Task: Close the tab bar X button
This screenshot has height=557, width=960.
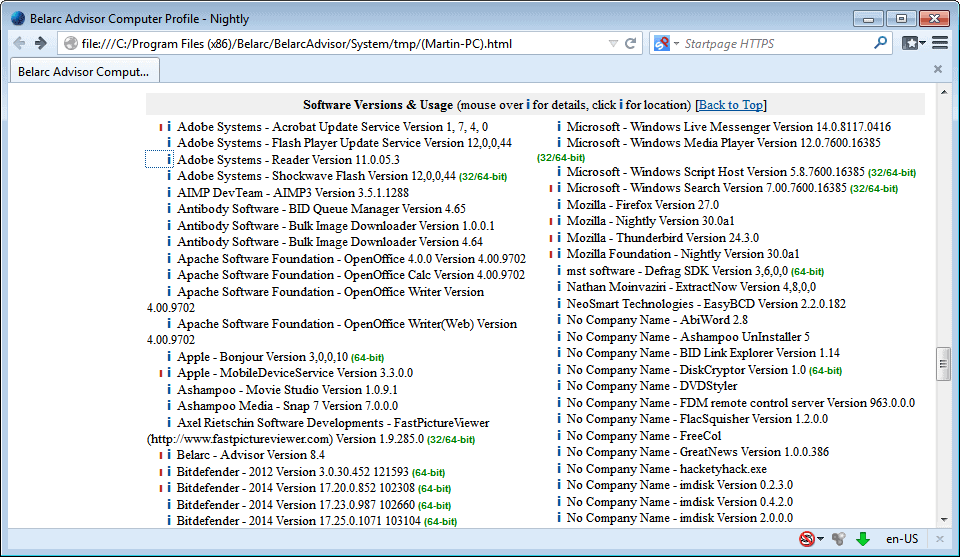Action: coord(937,69)
